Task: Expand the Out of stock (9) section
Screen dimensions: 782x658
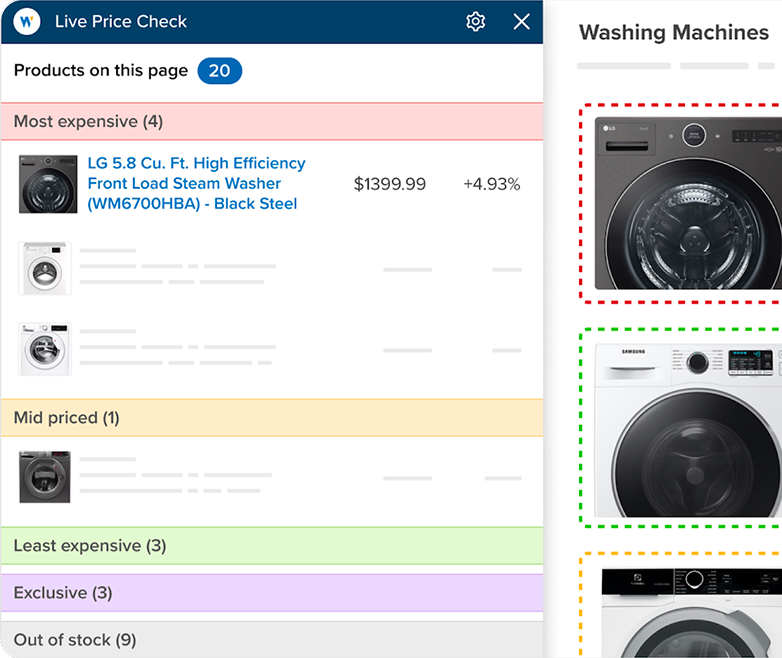Action: (271, 639)
